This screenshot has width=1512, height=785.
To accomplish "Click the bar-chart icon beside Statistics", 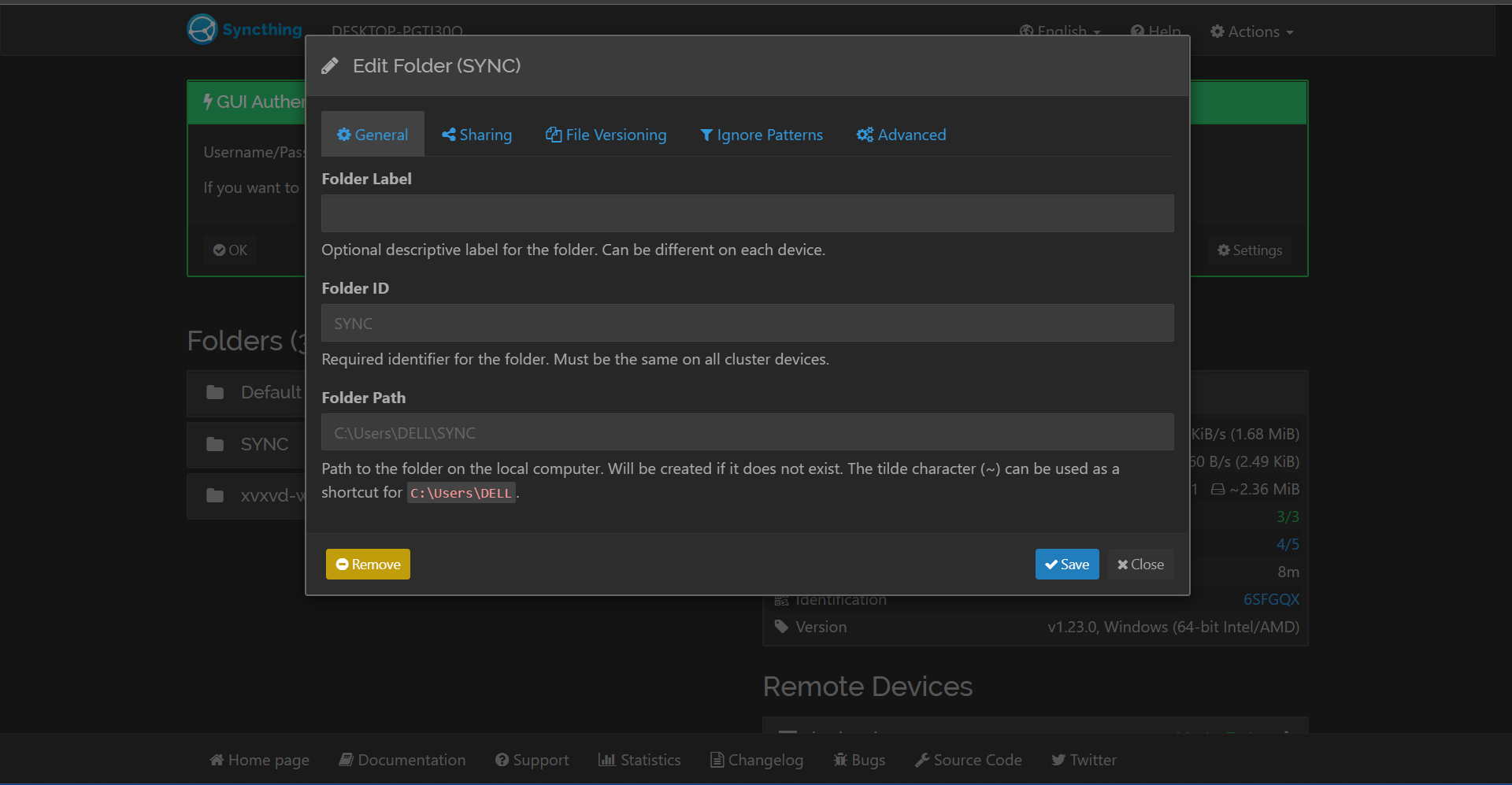I will [606, 759].
